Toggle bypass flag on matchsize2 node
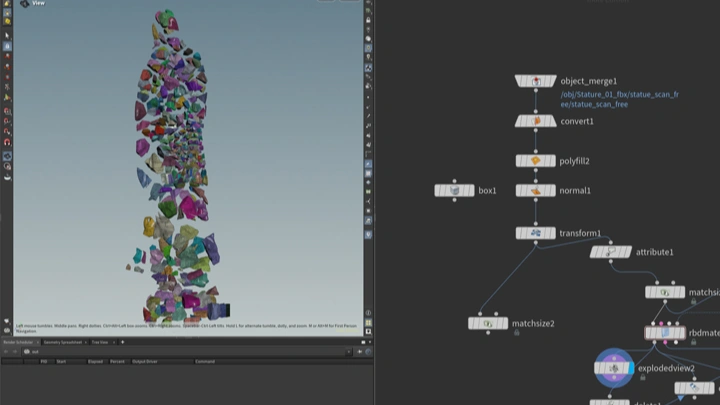Screen dimensions: 720x405 pyautogui.click(x=471, y=324)
